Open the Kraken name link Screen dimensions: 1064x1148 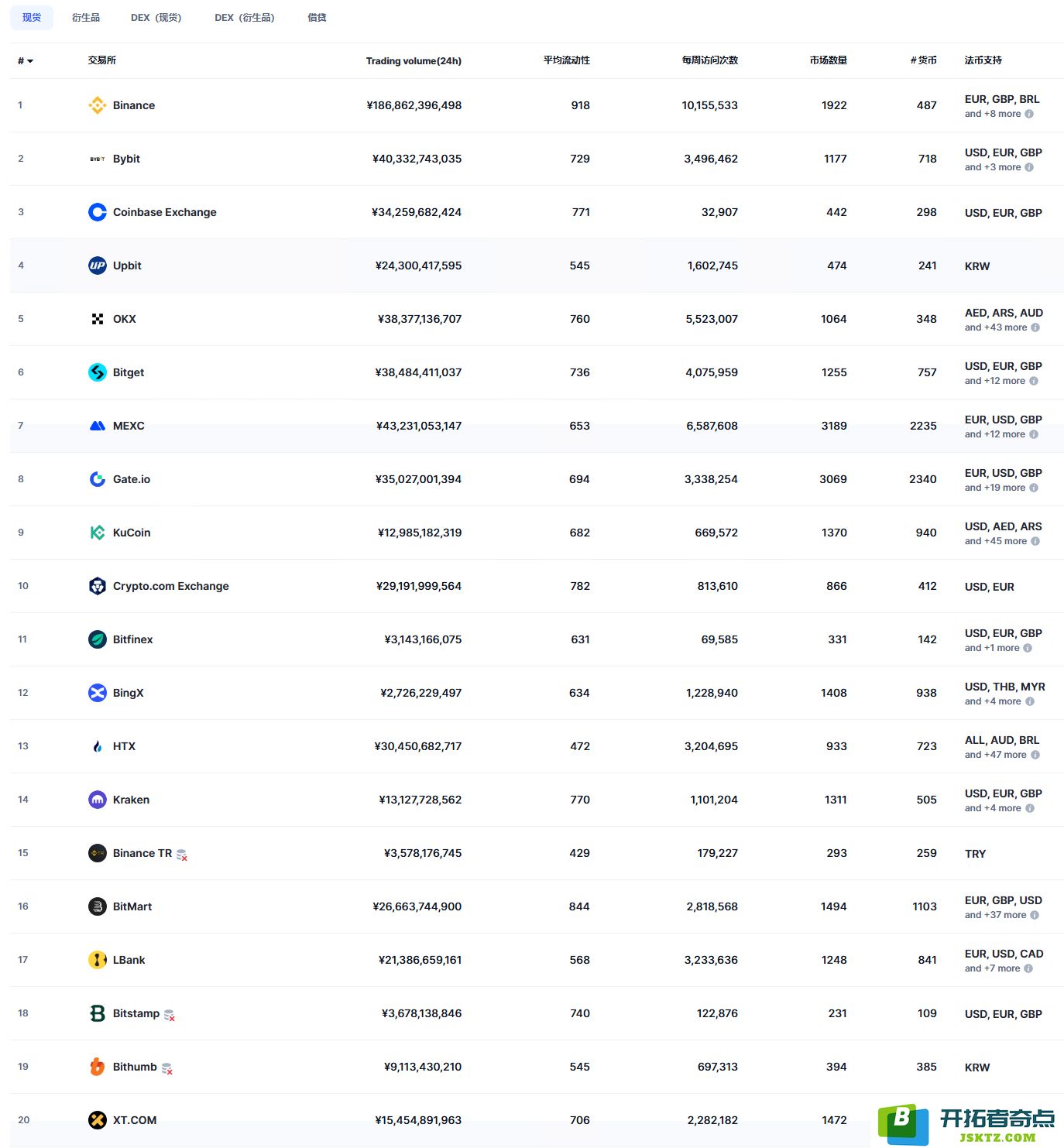[x=132, y=800]
